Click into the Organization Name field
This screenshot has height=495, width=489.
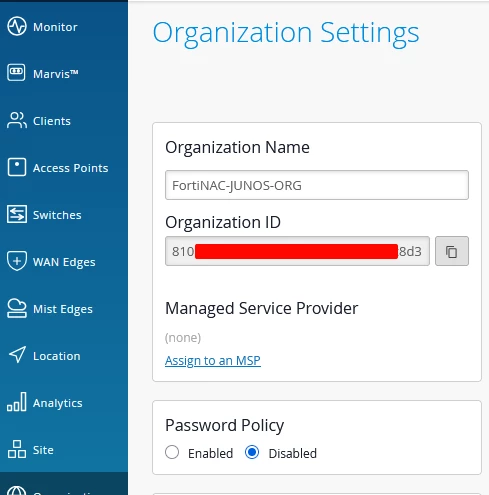317,185
